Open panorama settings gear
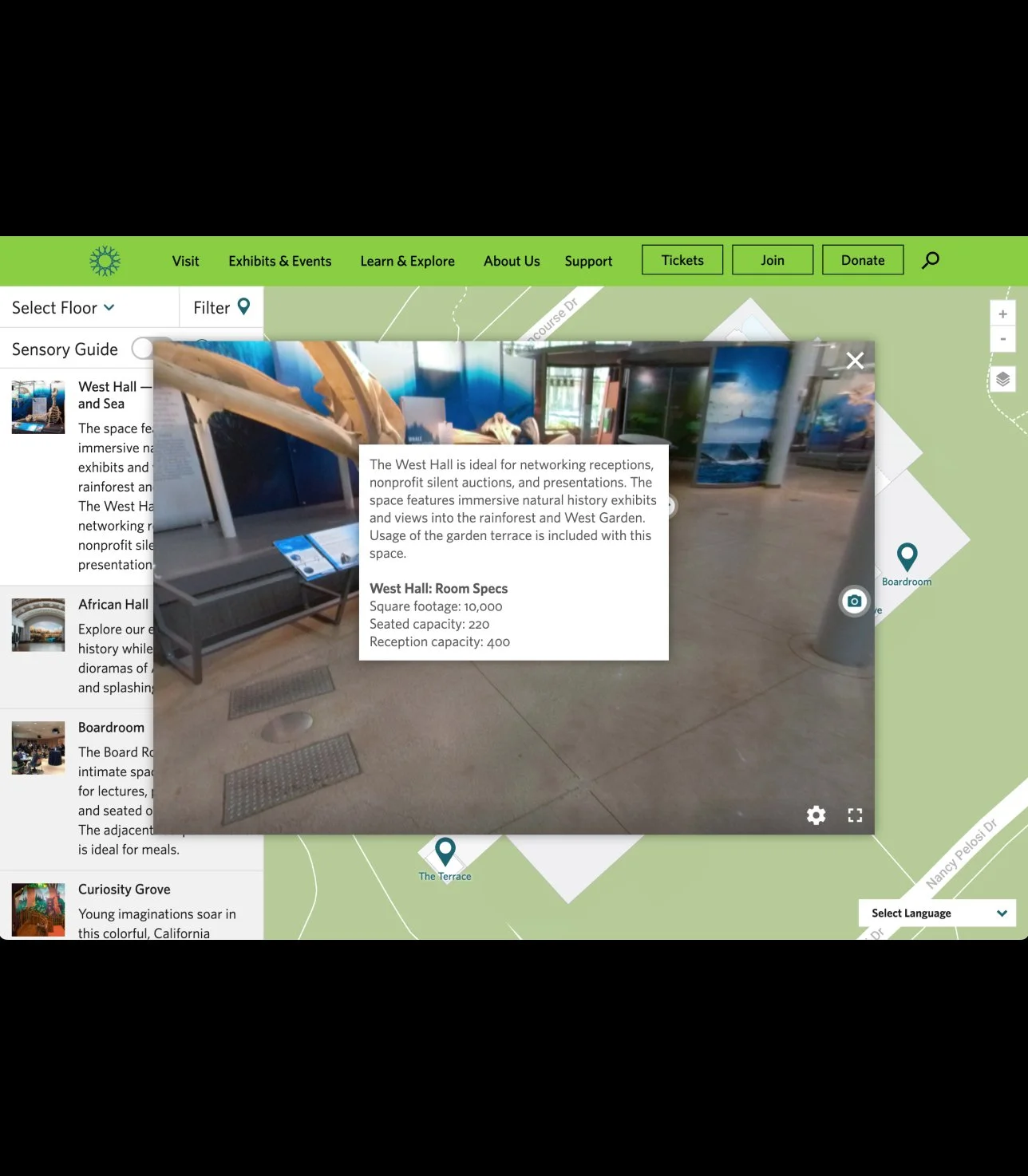1028x1176 pixels. pos(816,815)
